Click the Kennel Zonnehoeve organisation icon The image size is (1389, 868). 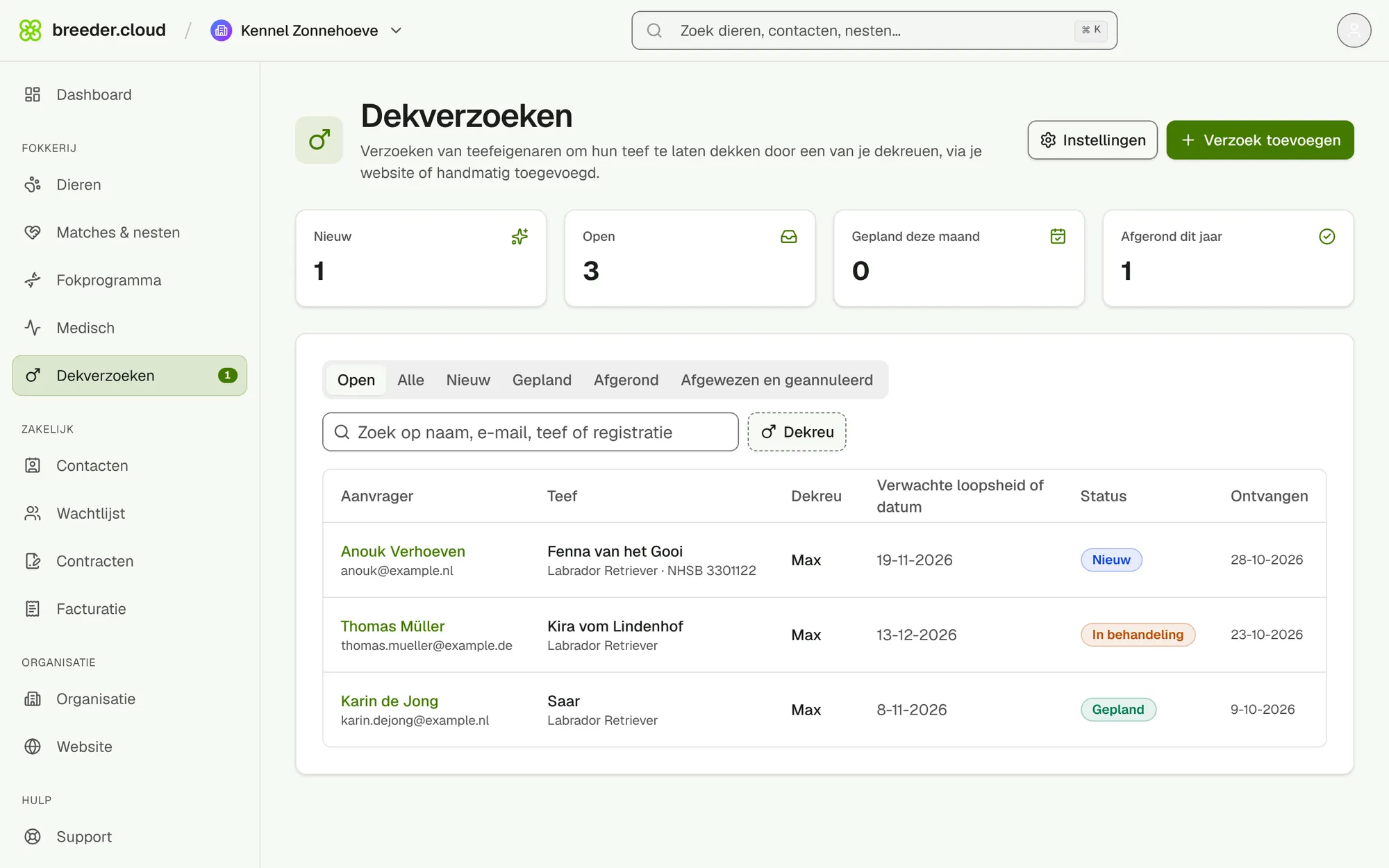221,31
